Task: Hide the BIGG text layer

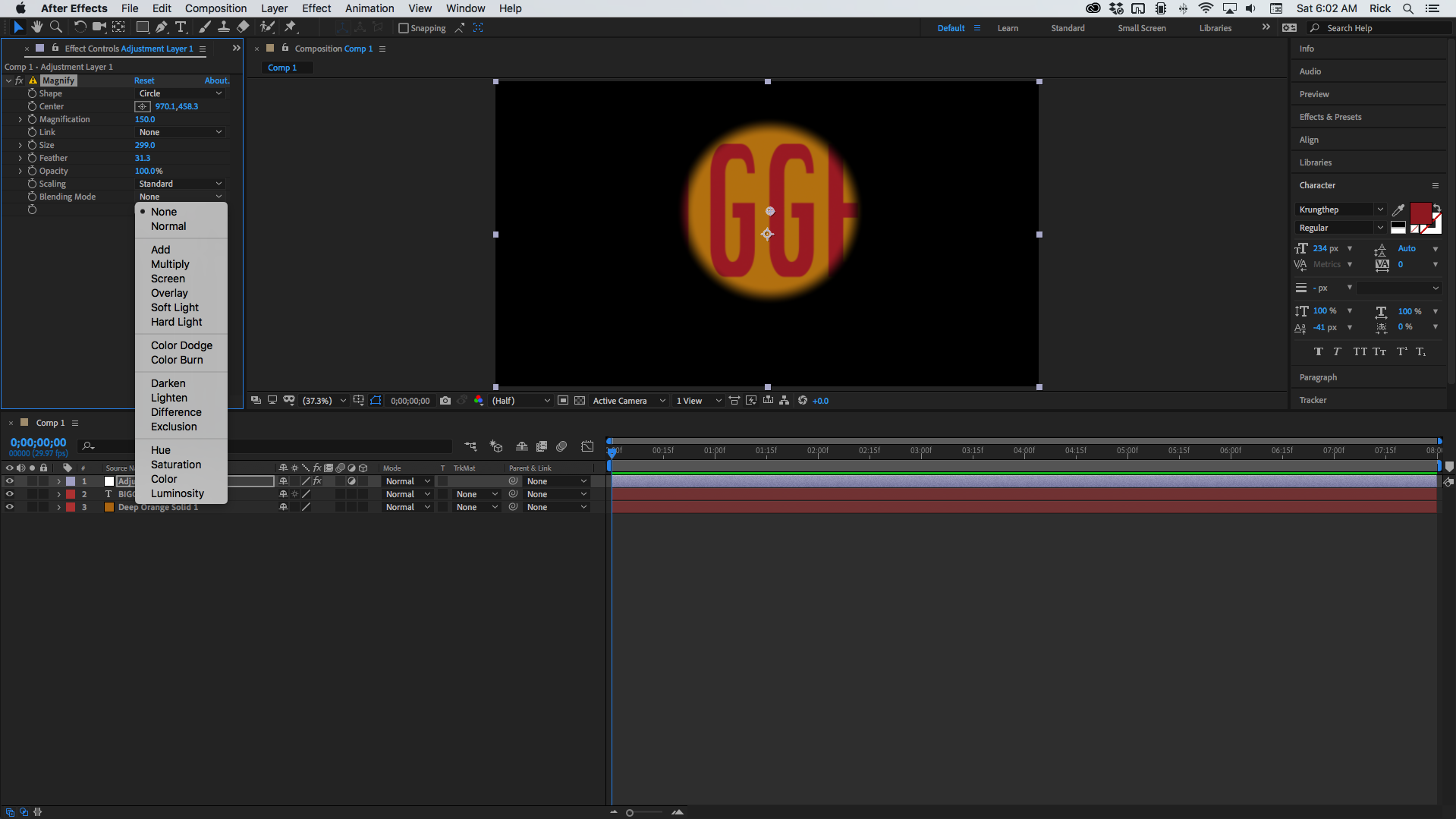Action: click(10, 494)
